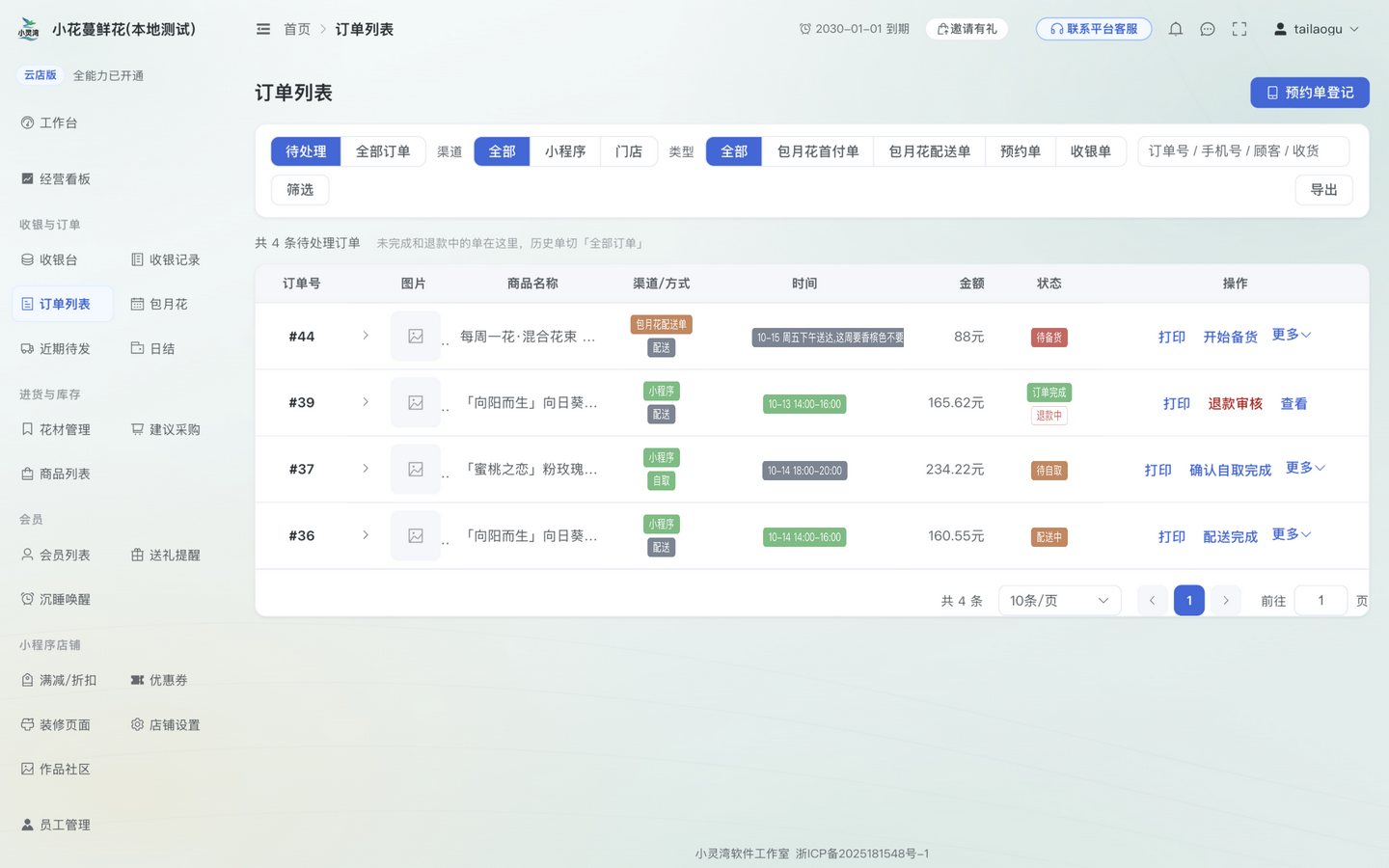Expand order #39 row details
Viewport: 1389px width, 868px height.
[366, 402]
